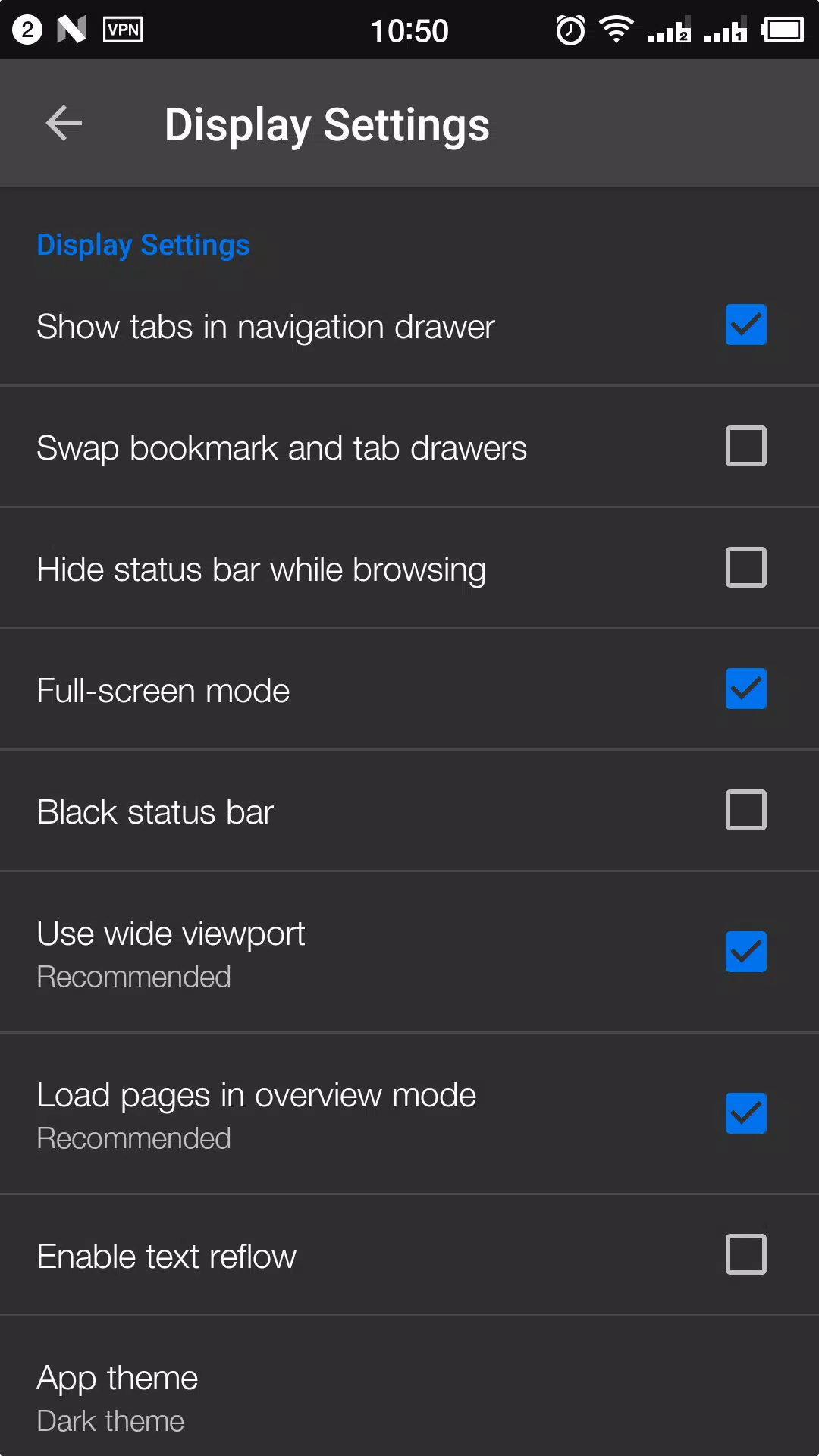Tap the 10:50 clock in status bar
The width and height of the screenshot is (819, 1456).
point(409,31)
